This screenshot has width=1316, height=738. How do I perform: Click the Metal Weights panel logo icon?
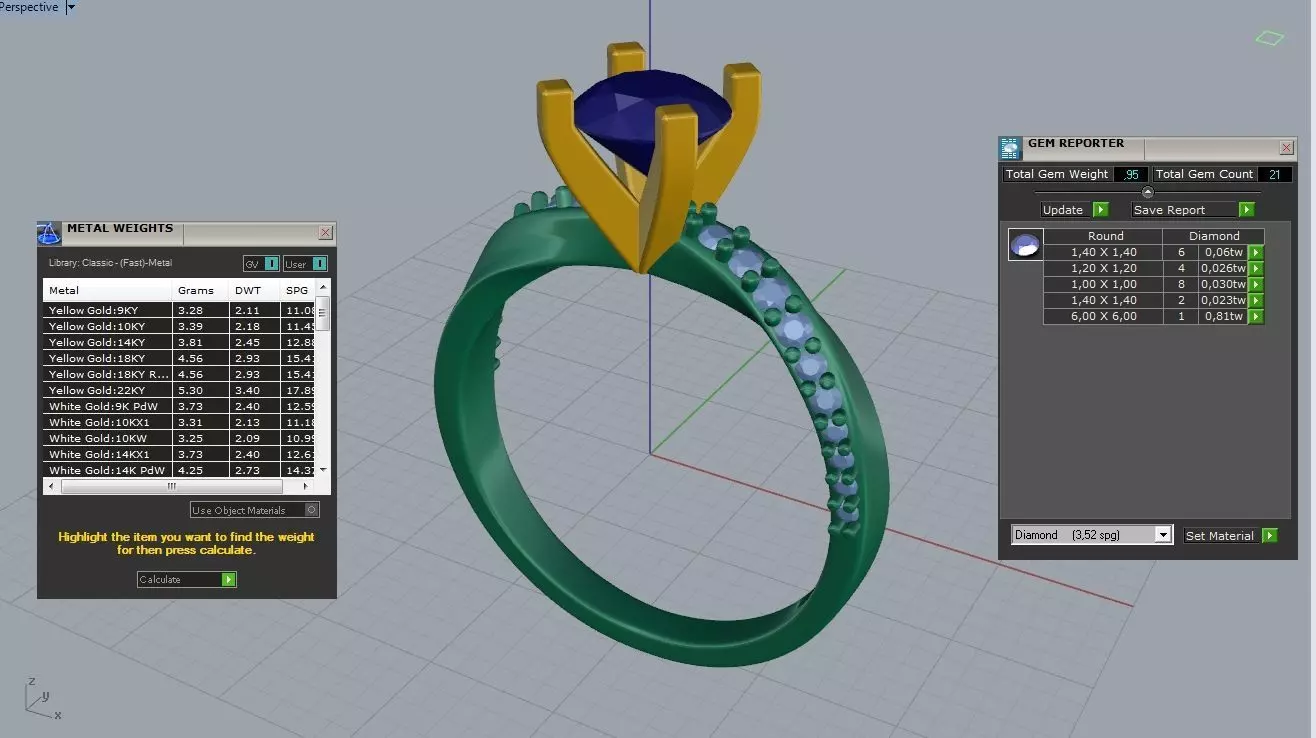coord(49,234)
